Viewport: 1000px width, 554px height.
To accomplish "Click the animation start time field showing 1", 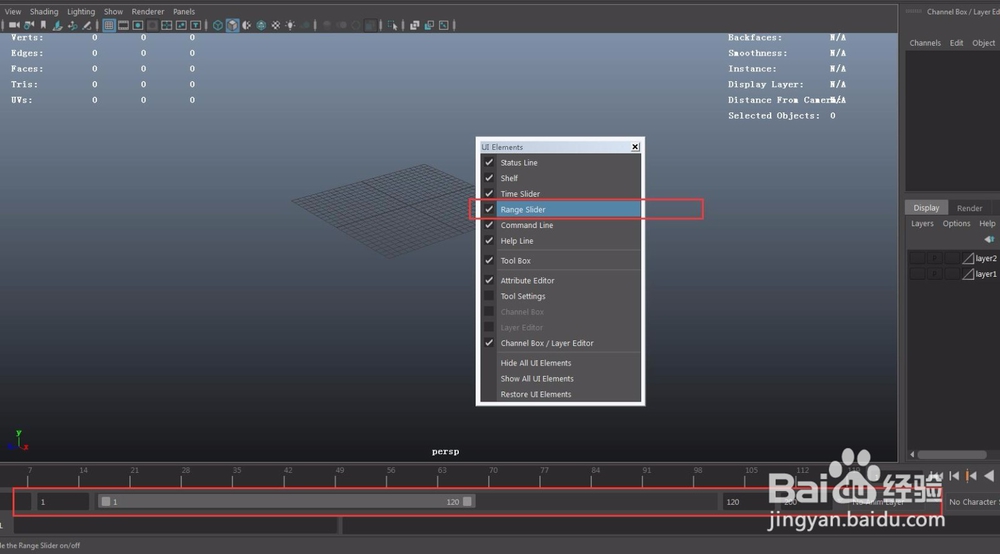I will (62, 502).
